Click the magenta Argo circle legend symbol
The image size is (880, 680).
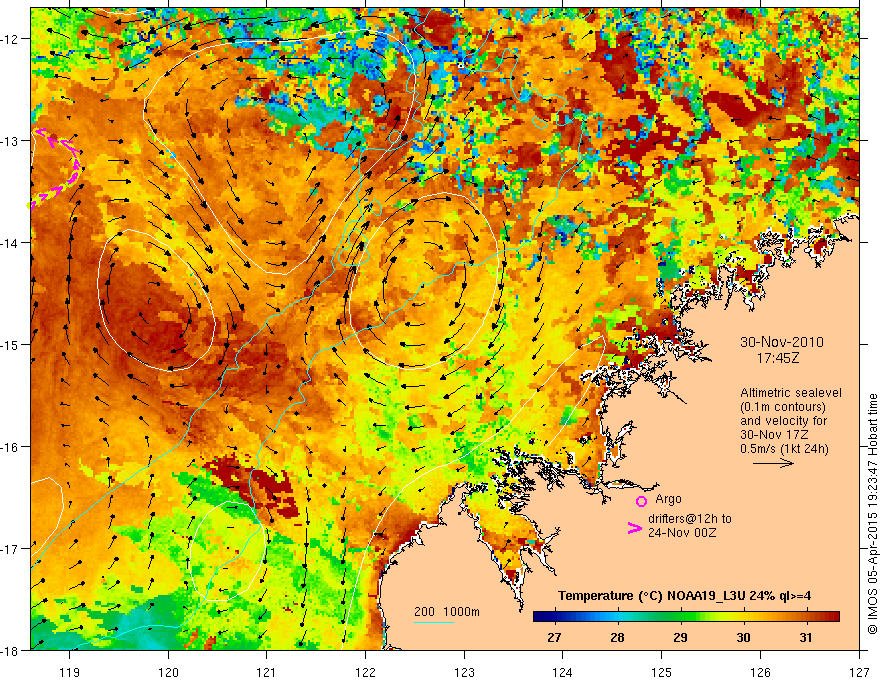coord(641,501)
